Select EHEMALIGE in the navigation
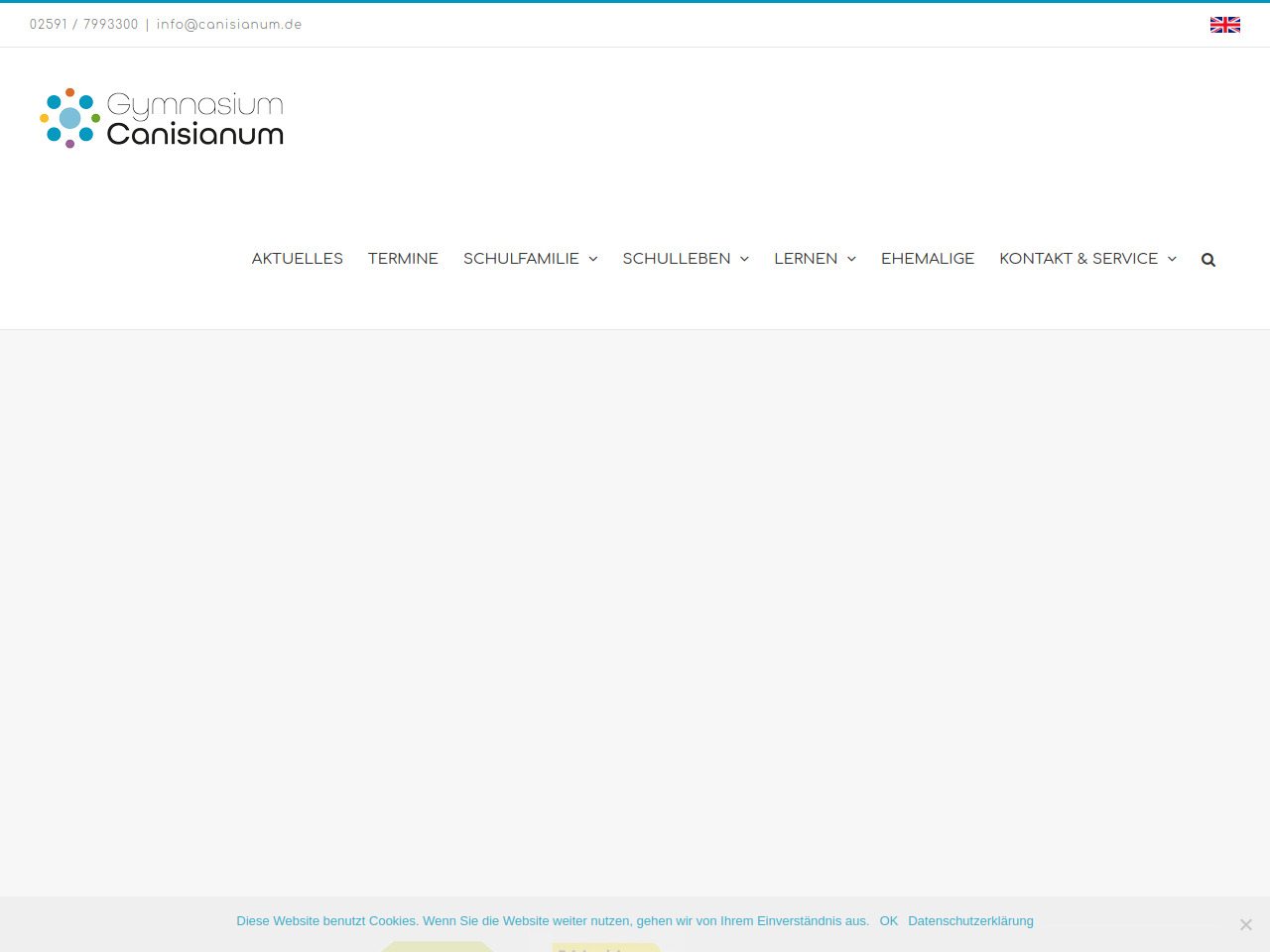The image size is (1270, 952). pos(928,259)
